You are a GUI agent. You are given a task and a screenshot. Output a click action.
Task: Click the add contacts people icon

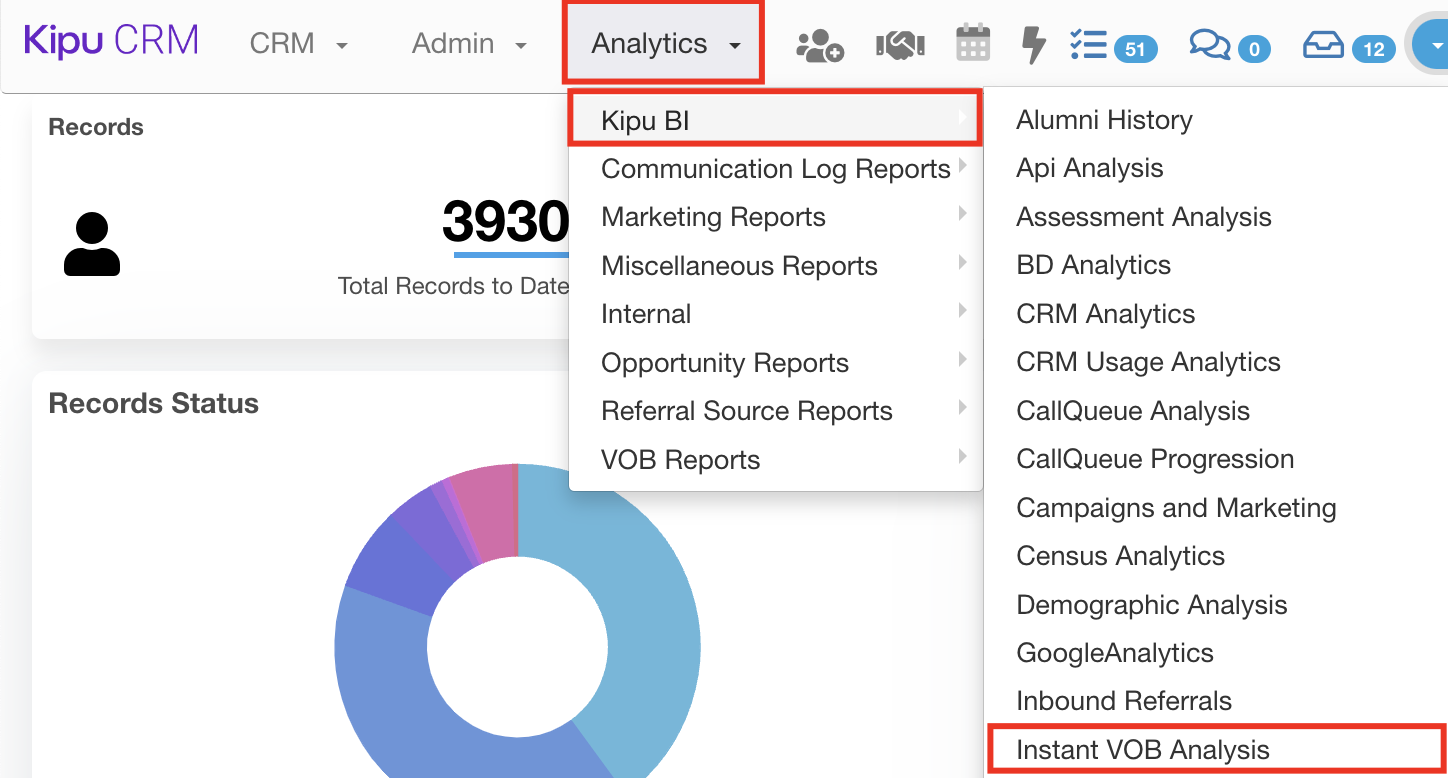tap(819, 45)
